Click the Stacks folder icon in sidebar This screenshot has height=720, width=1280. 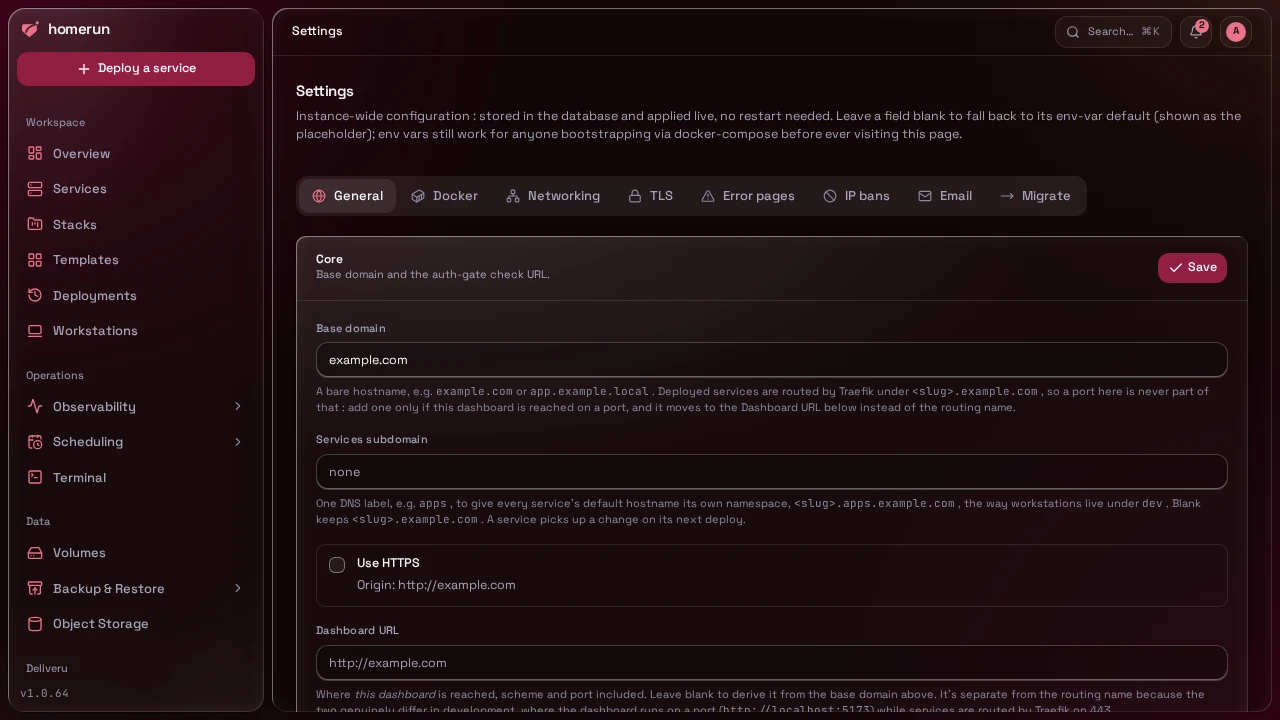[x=35, y=224]
